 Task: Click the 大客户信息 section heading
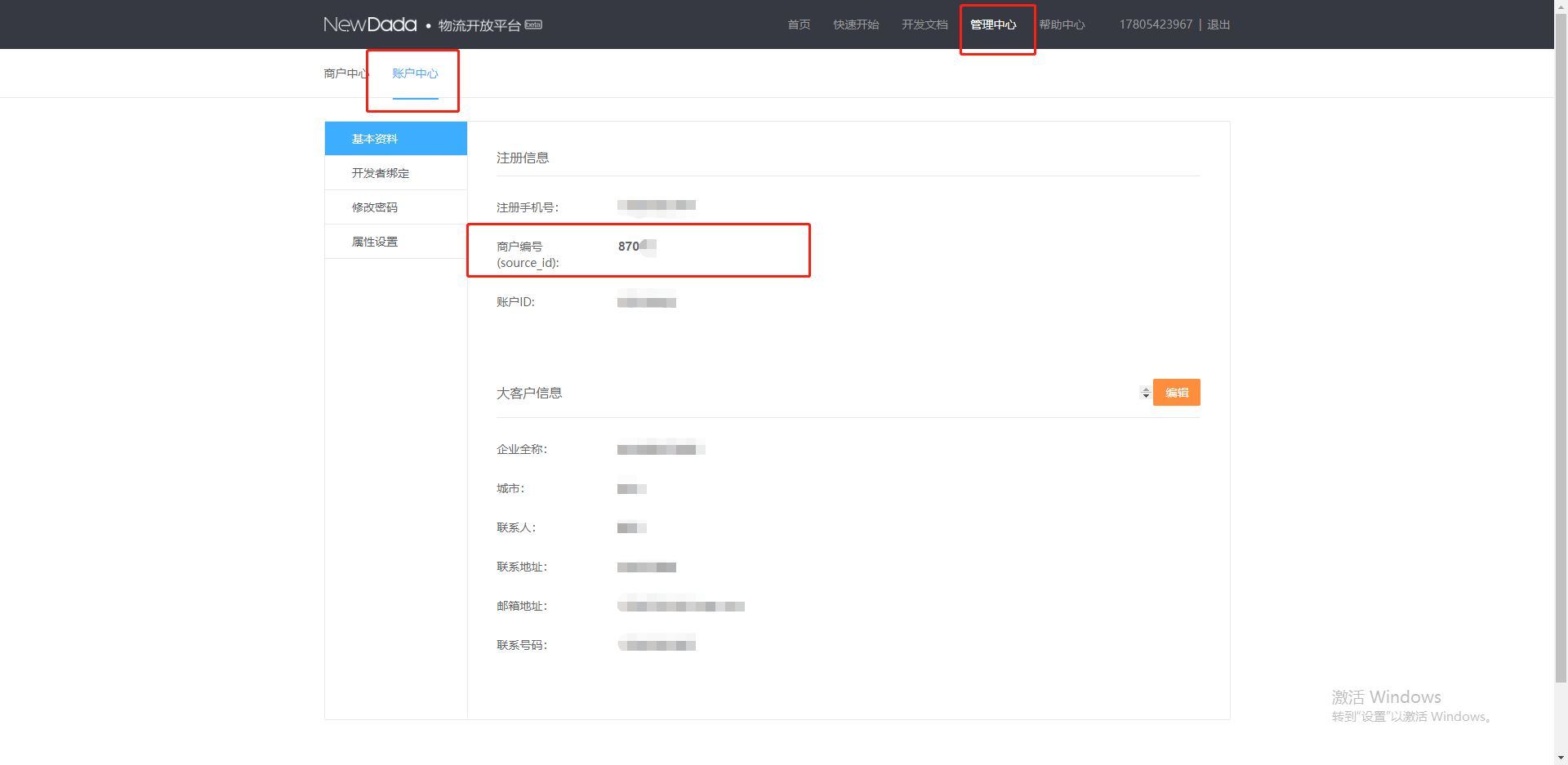[529, 393]
